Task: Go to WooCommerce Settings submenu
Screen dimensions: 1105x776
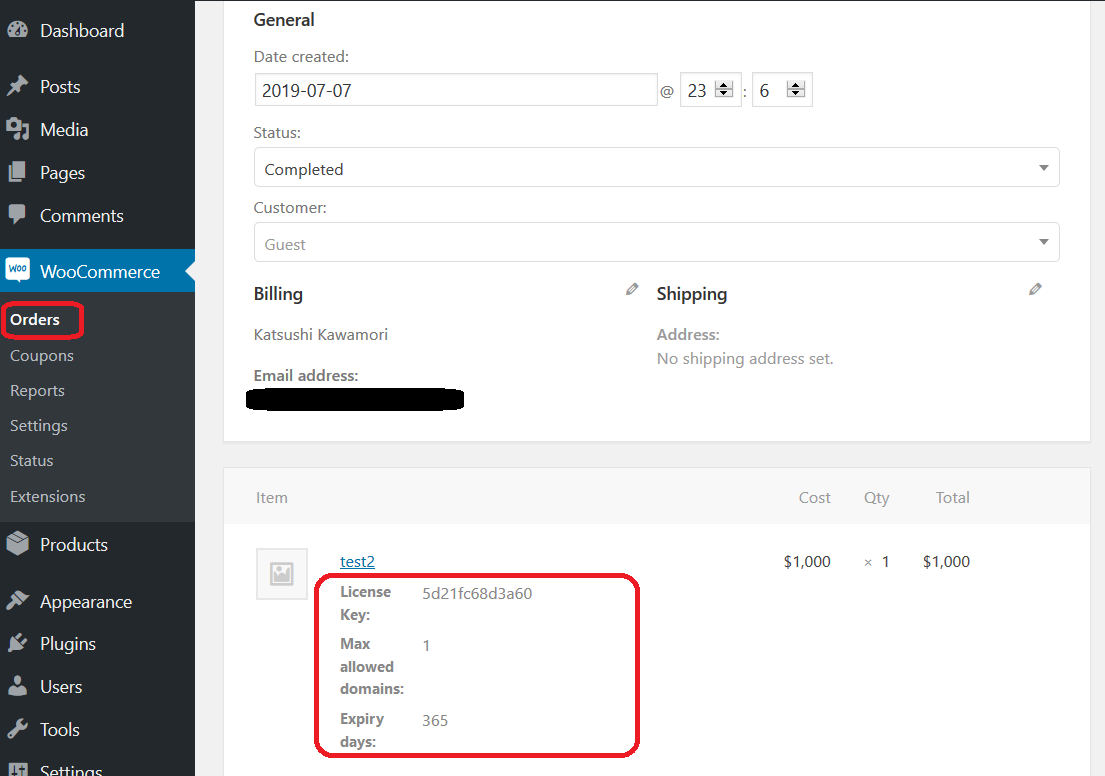Action: [39, 426]
